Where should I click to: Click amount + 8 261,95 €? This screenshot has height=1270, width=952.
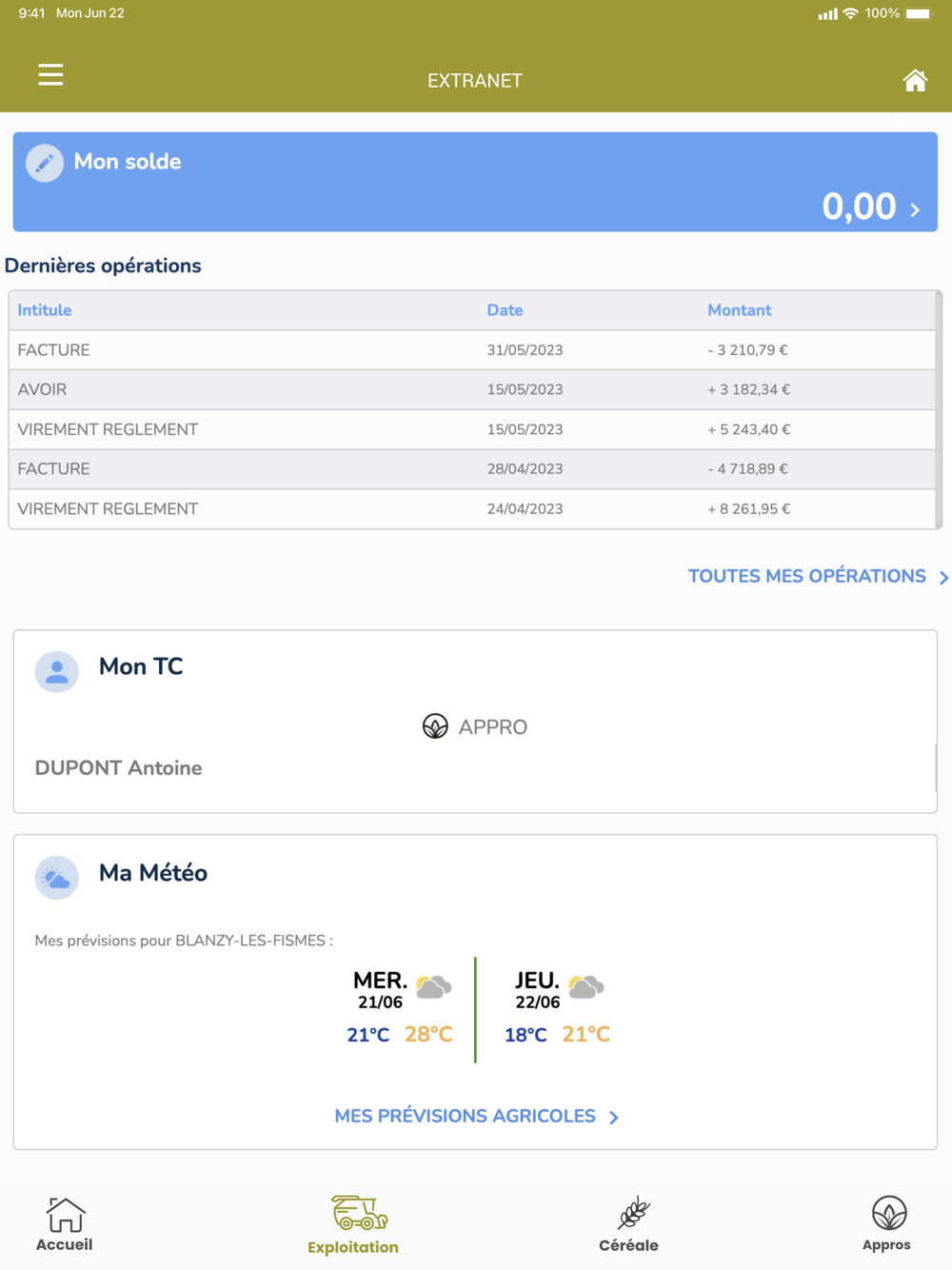(x=748, y=509)
